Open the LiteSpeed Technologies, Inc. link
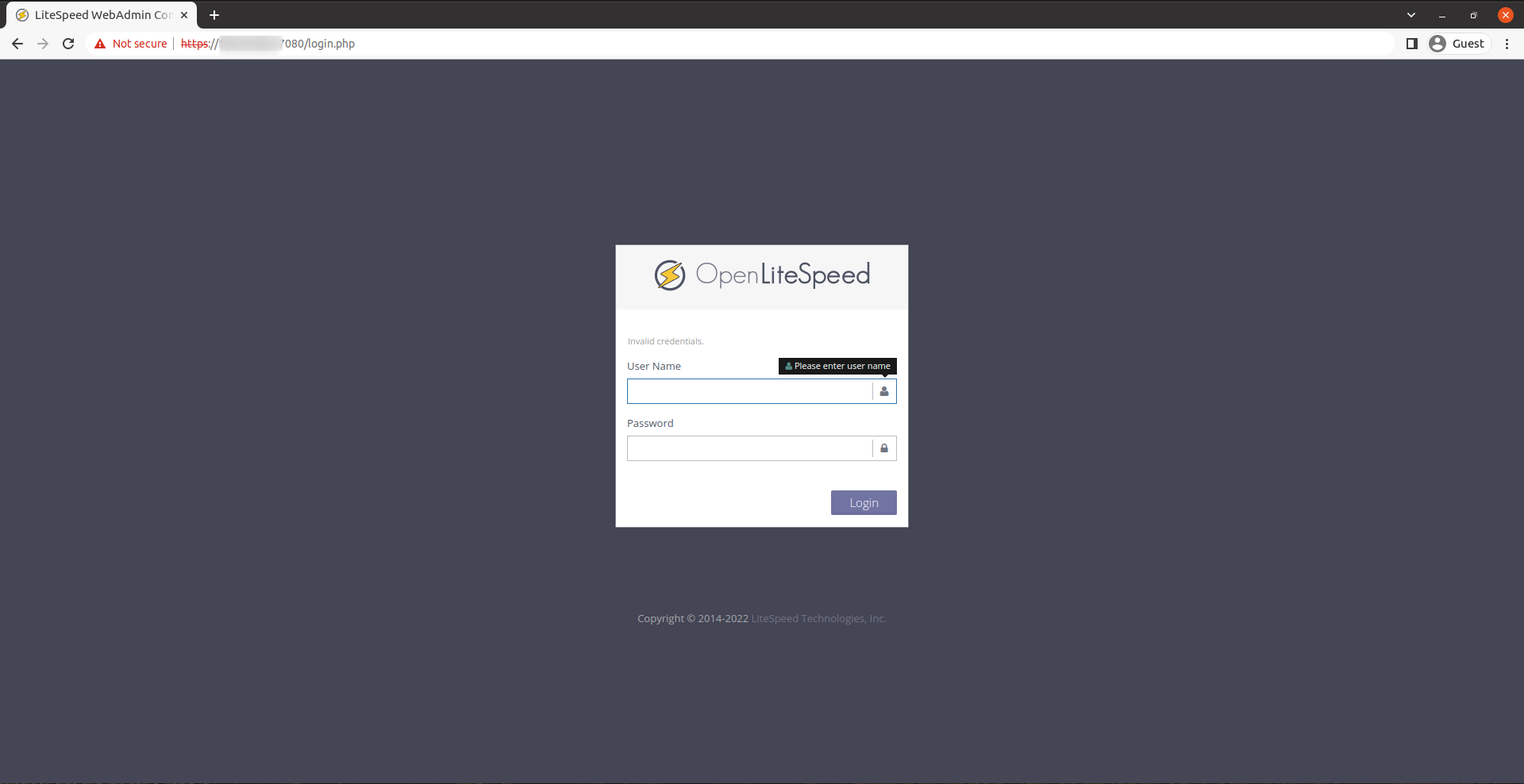1524x784 pixels. click(x=818, y=618)
